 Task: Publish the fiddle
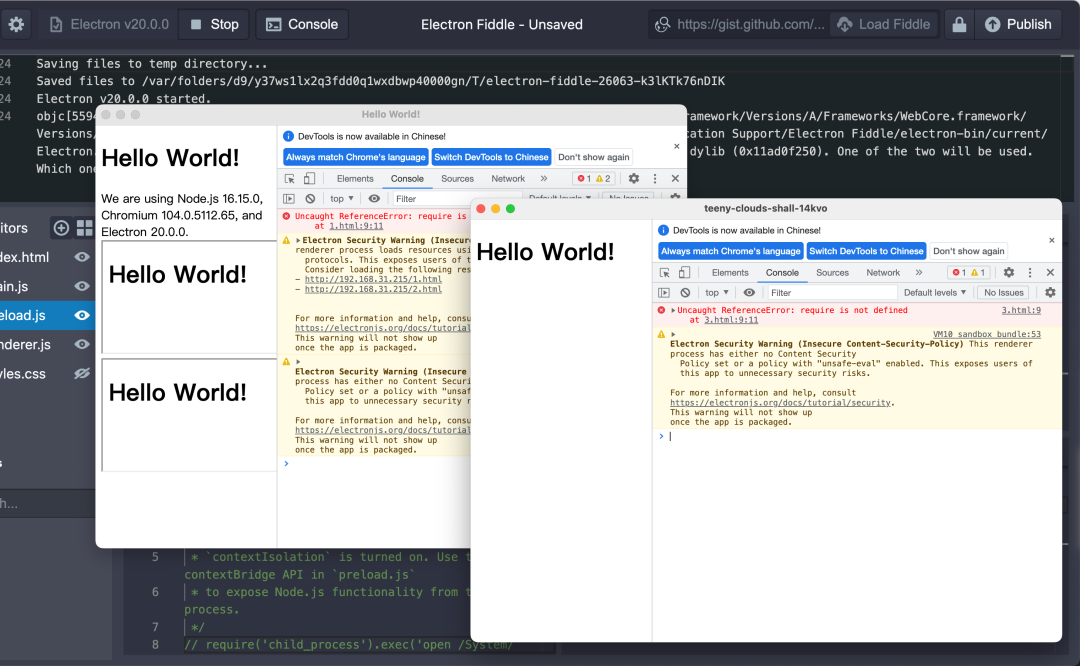[x=1019, y=25]
